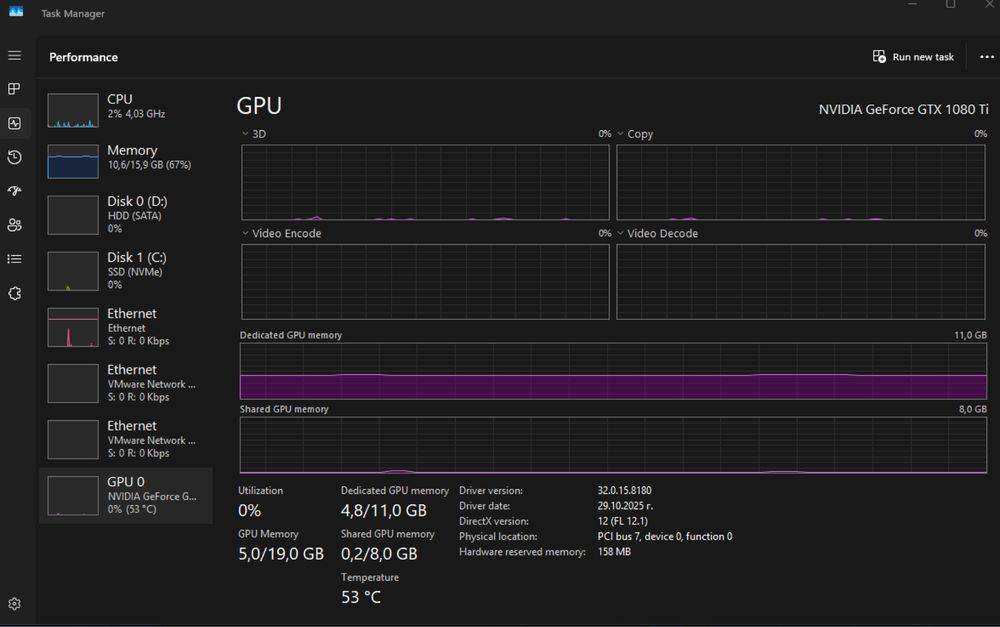Go to the Processes page icon
Viewport: 1000px width, 627px height.
pyautogui.click(x=14, y=89)
